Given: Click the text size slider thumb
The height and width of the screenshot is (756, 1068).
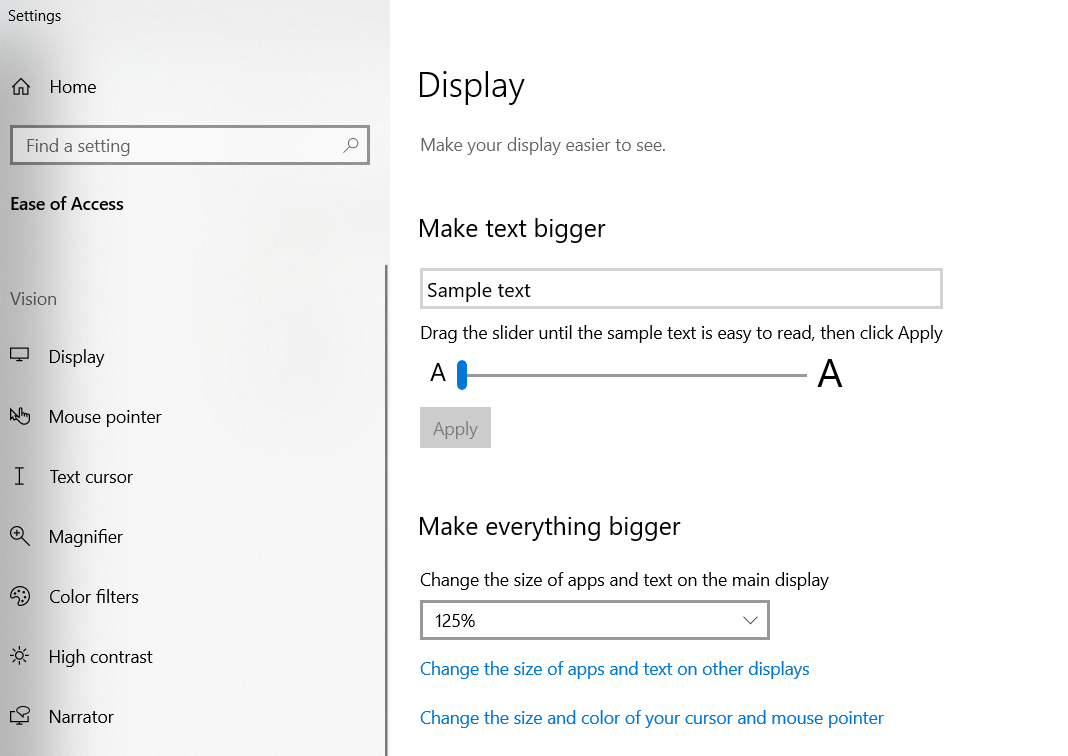Looking at the screenshot, I should click(x=462, y=375).
